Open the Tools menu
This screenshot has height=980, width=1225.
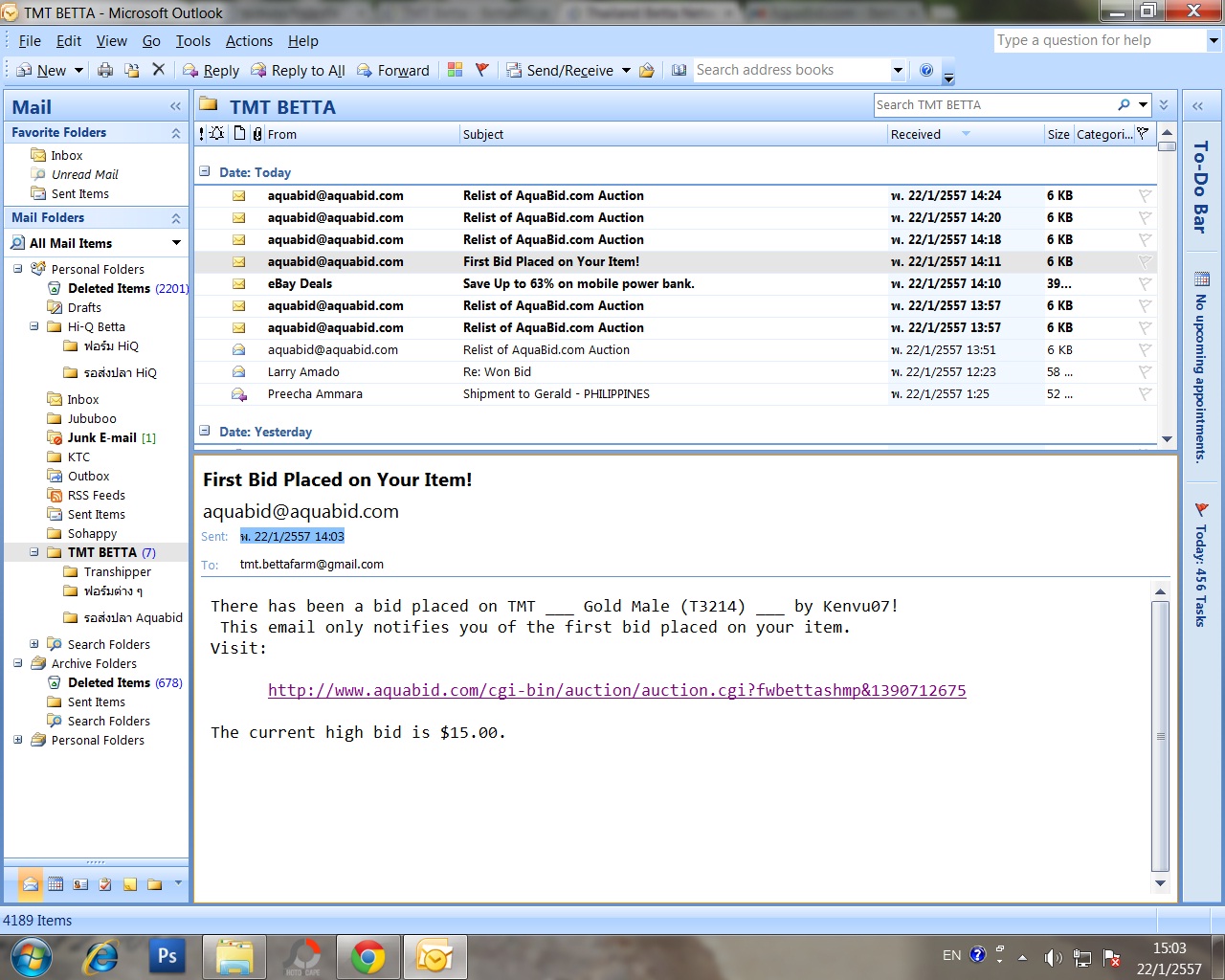193,41
